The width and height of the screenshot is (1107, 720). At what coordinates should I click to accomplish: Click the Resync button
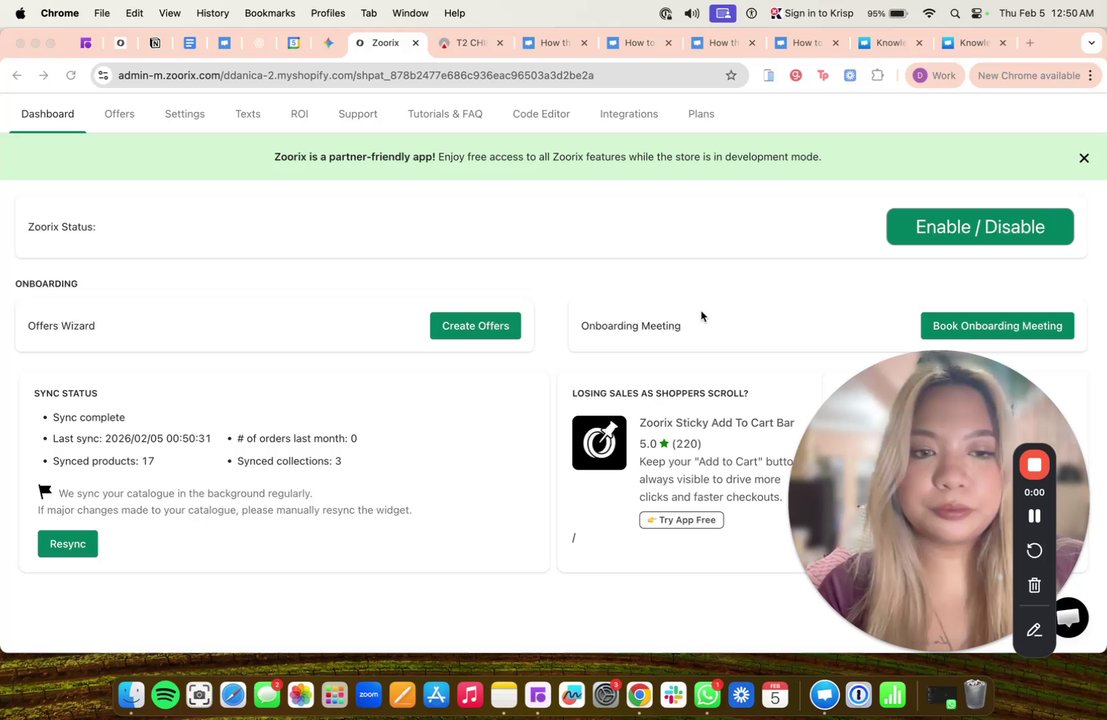(x=67, y=544)
